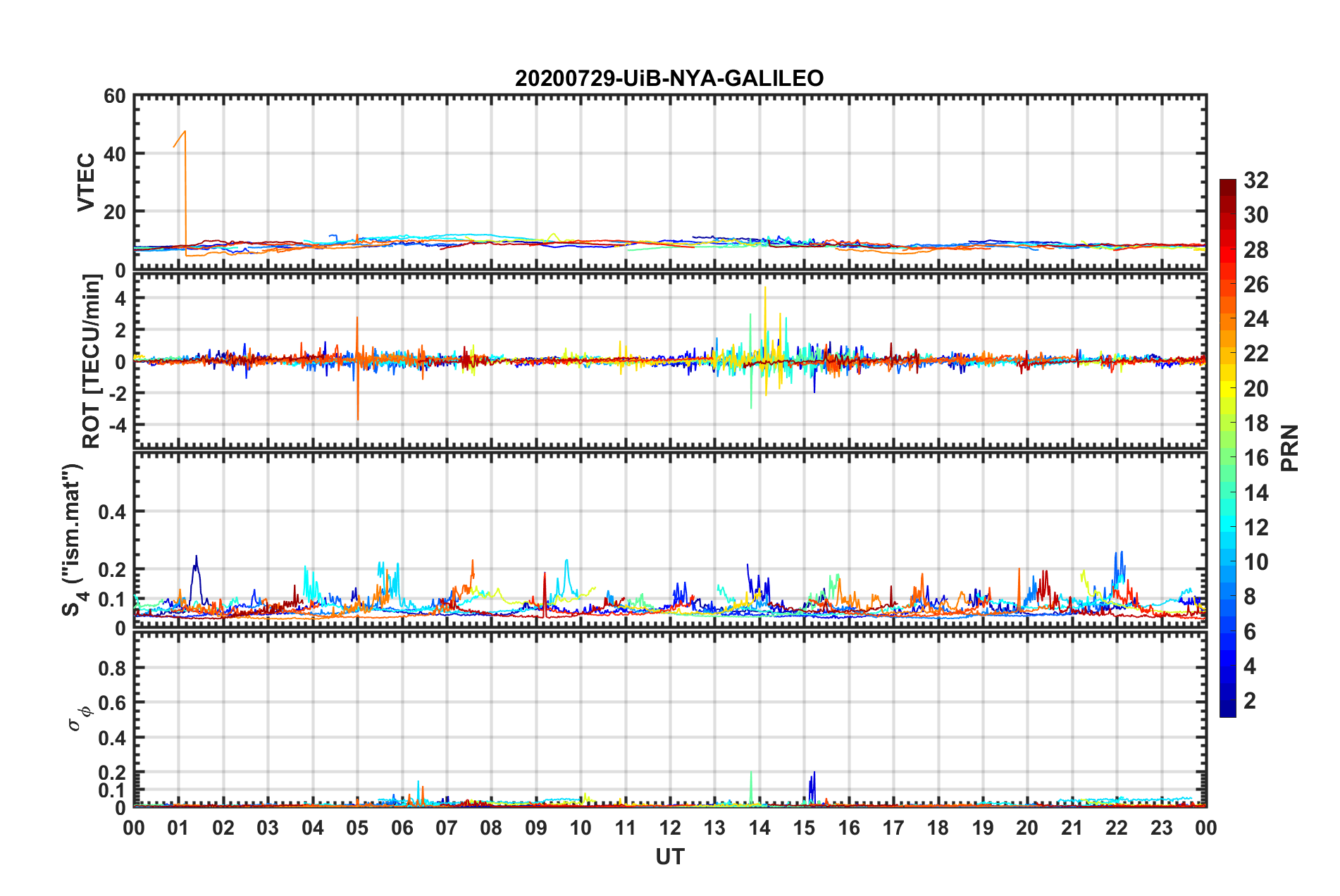This screenshot has height=896, width=1340.
Task: Select UT axis tick 15
Action: (x=804, y=828)
